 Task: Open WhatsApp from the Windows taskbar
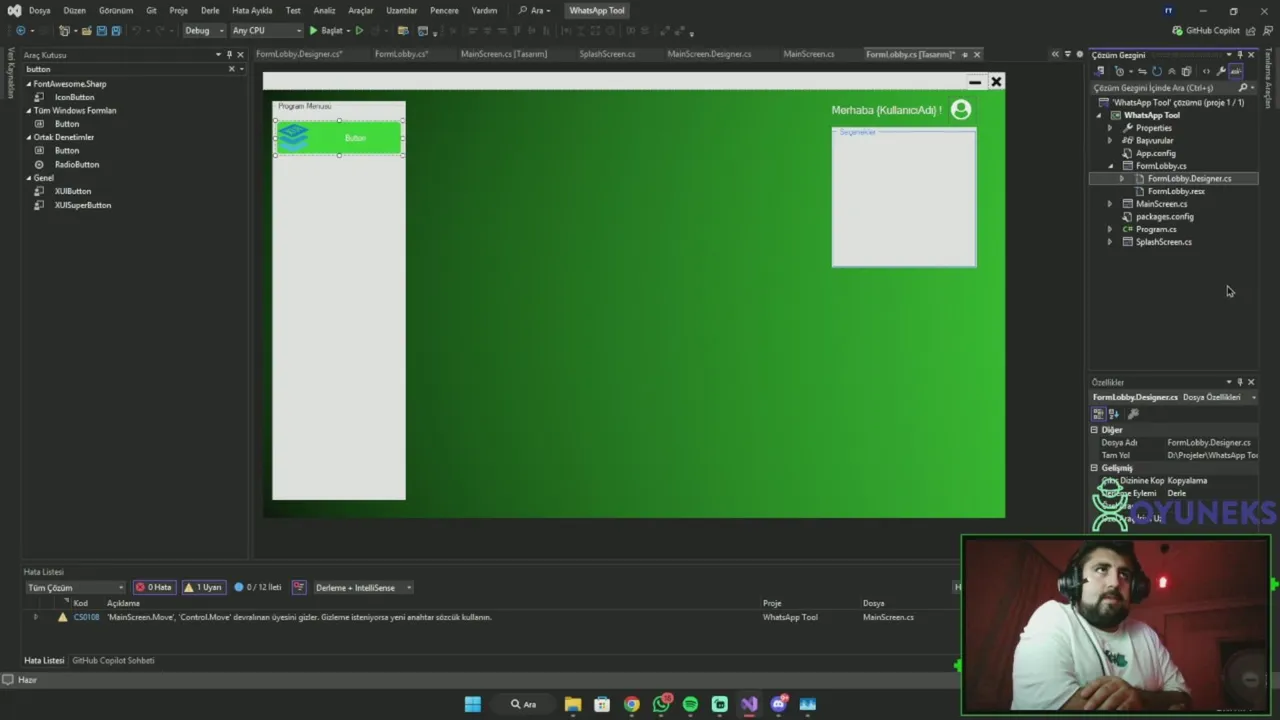click(x=661, y=704)
